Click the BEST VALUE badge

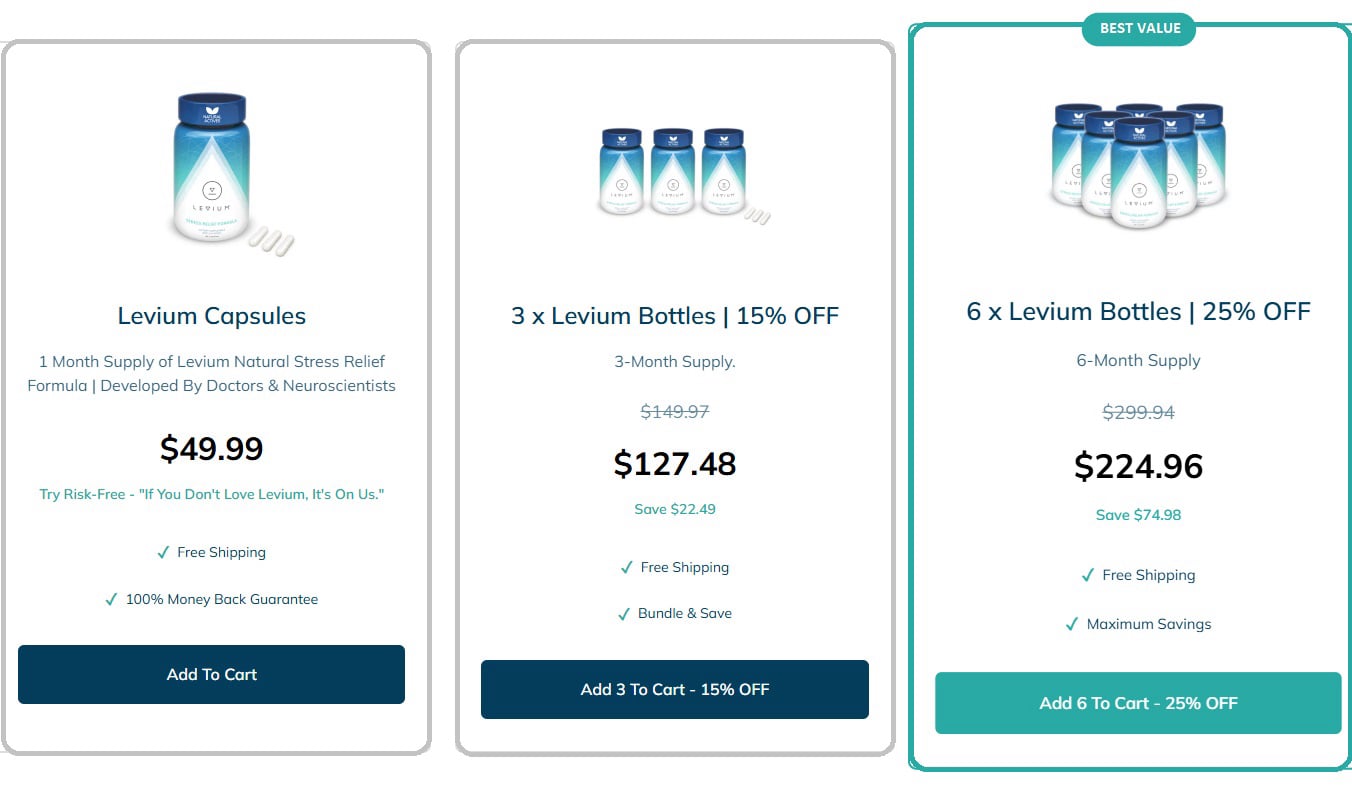pos(1139,28)
